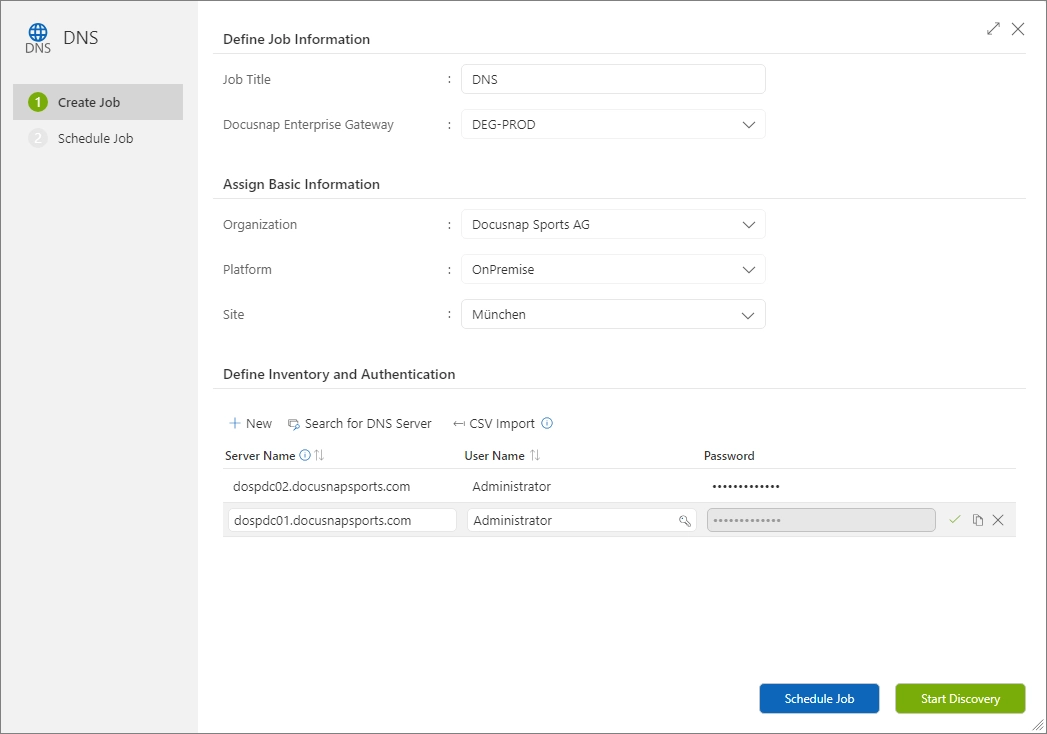Screen dimensions: 1047x734
Task: Open the Server Name info icon
Action: point(304,455)
